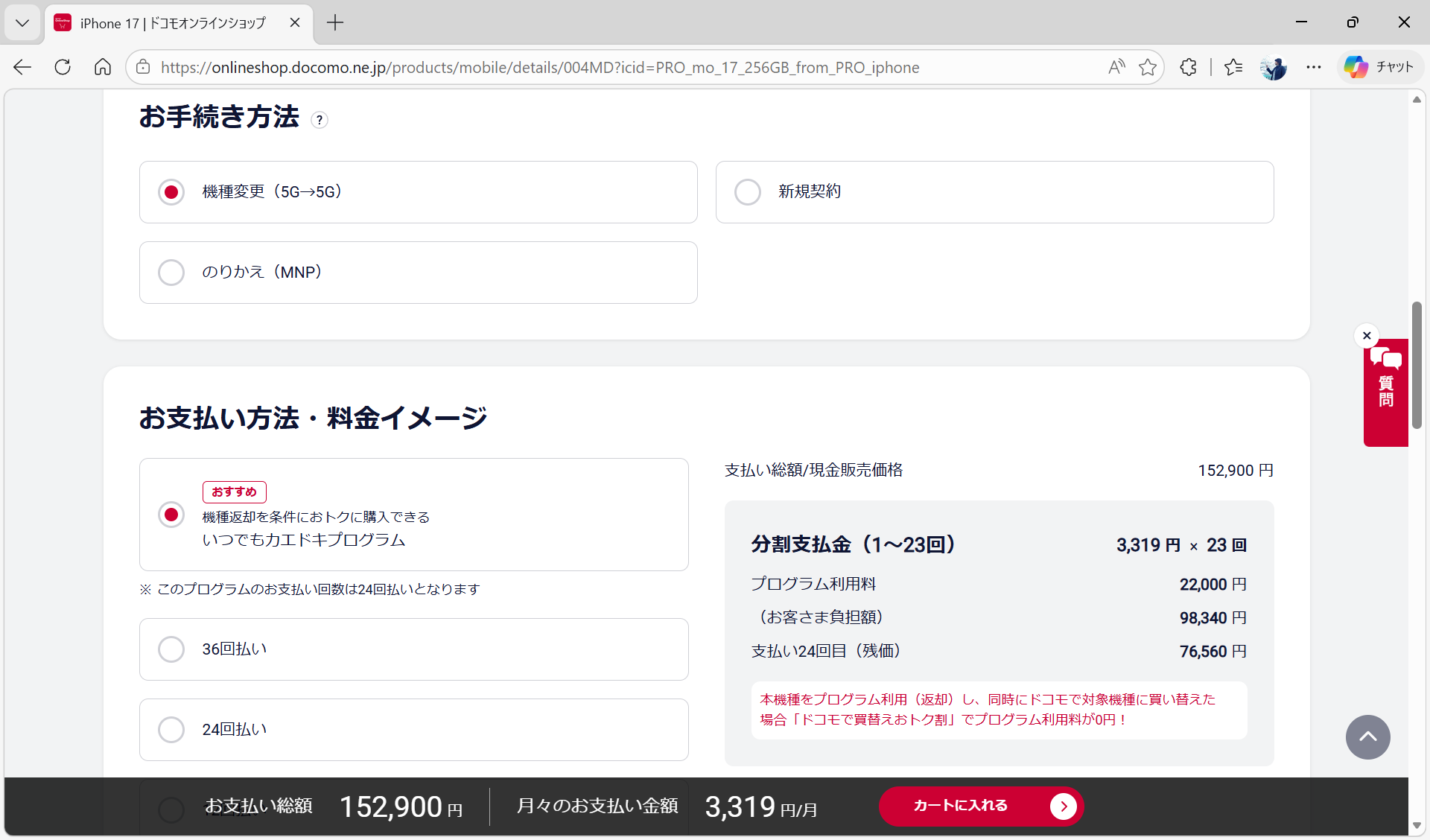Open the browser home page
This screenshot has width=1430, height=840.
click(103, 67)
